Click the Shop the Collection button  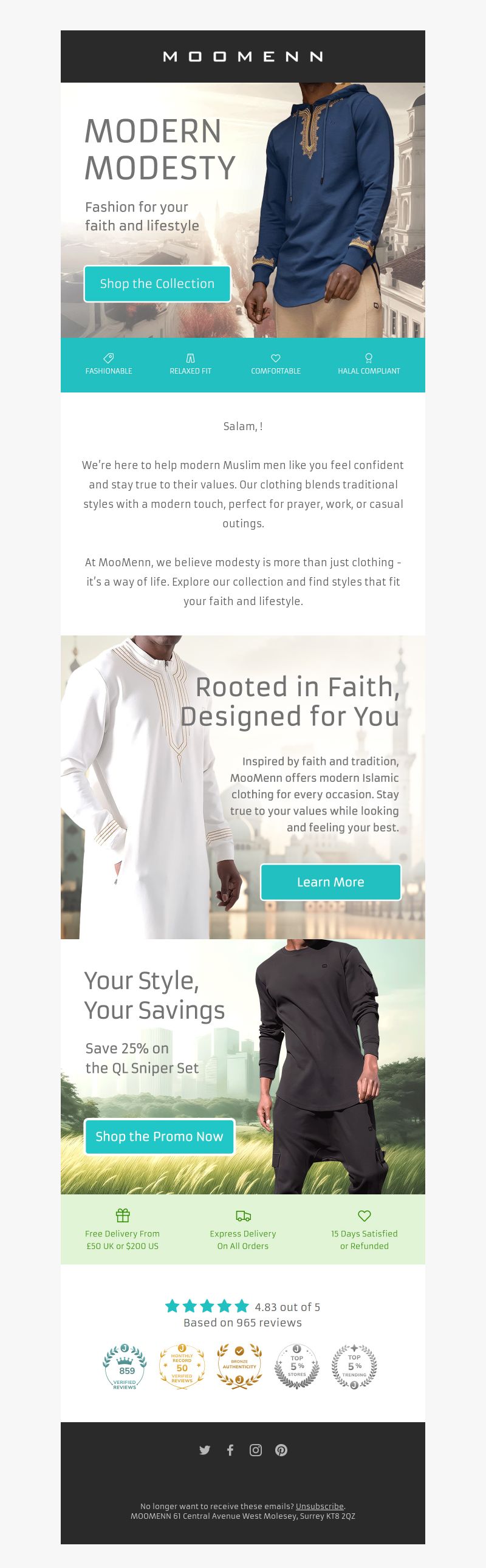pyautogui.click(x=157, y=284)
